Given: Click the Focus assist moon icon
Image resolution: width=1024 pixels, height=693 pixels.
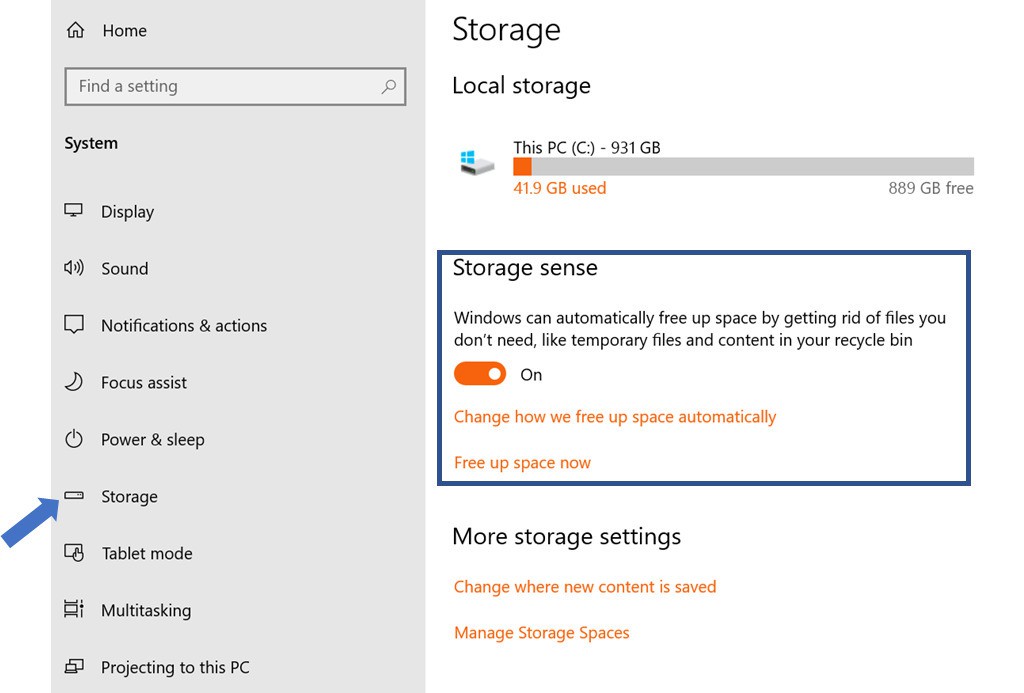Looking at the screenshot, I should tap(74, 382).
